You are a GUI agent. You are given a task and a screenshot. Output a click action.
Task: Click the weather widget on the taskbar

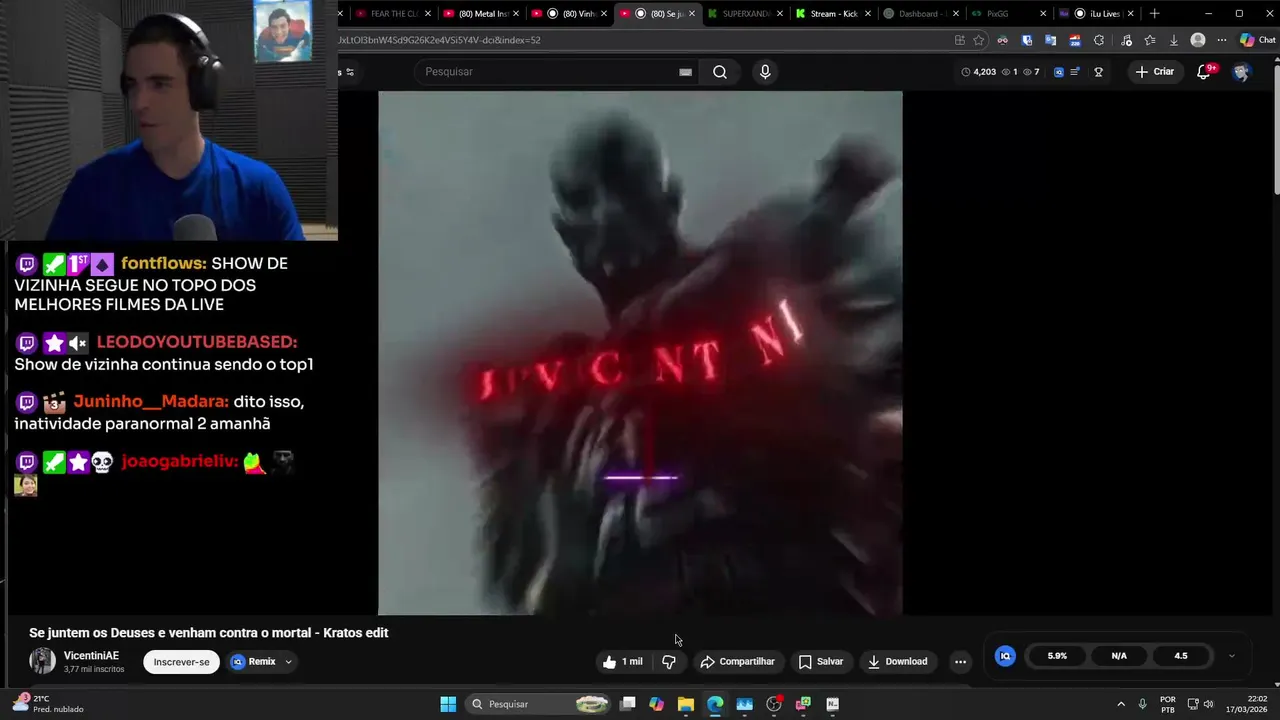pos(48,704)
